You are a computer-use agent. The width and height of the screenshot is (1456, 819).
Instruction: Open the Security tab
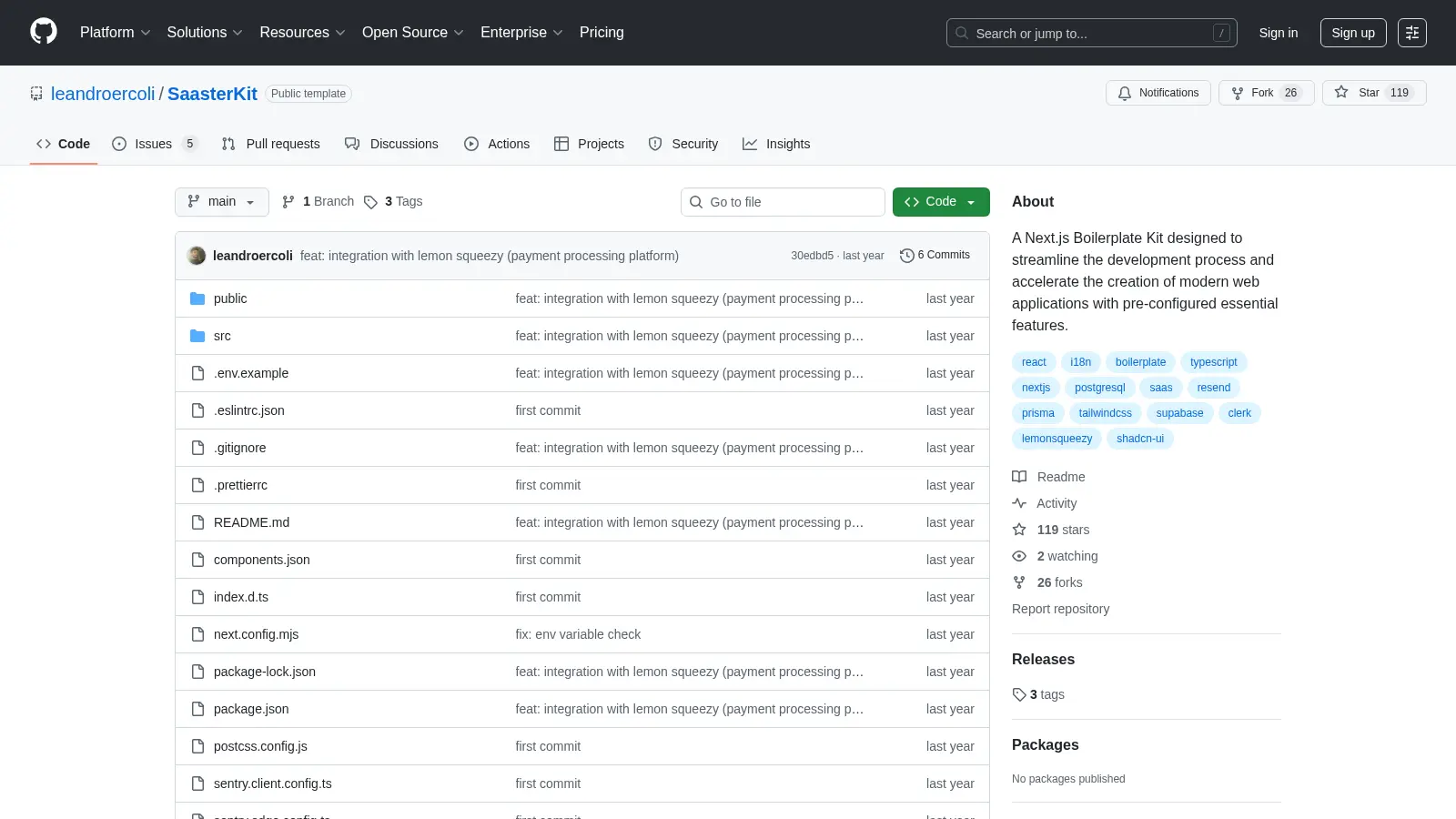683,144
